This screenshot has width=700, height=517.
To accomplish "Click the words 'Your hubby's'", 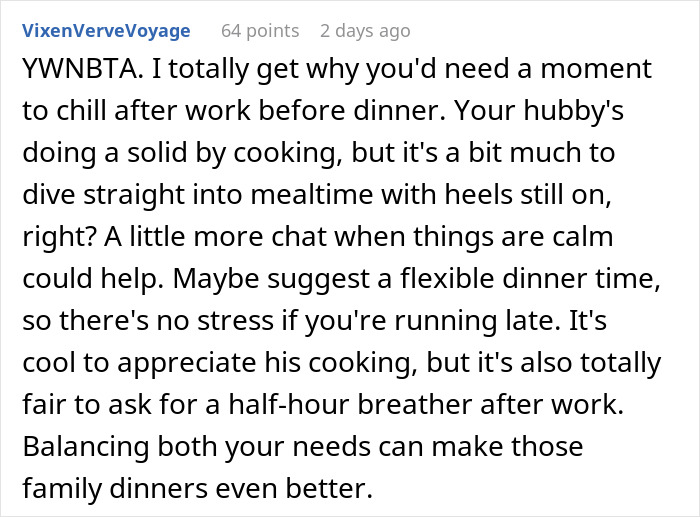I will coord(539,111).
